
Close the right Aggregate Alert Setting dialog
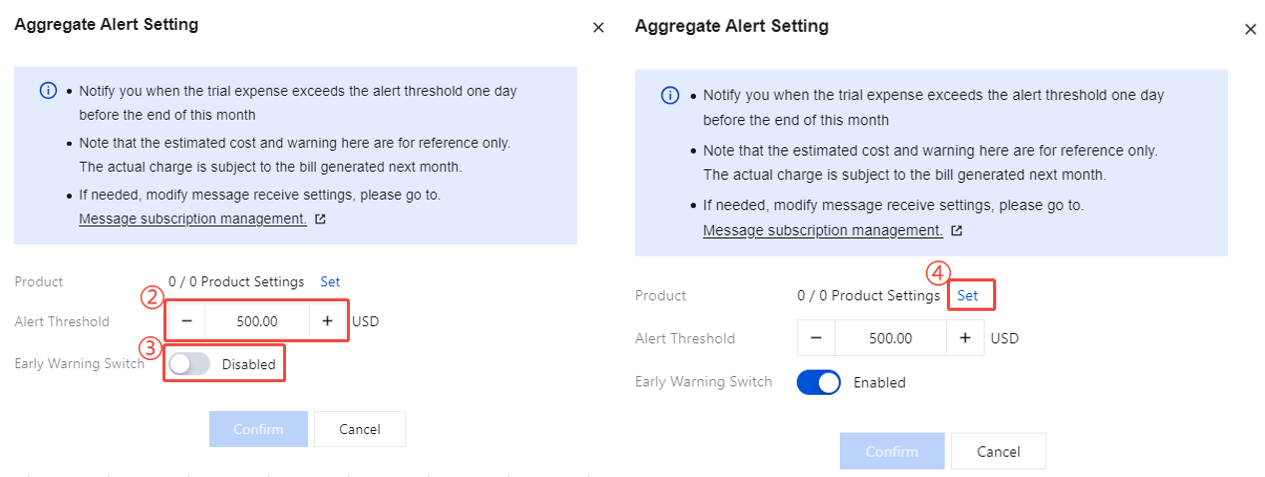pos(1250,30)
